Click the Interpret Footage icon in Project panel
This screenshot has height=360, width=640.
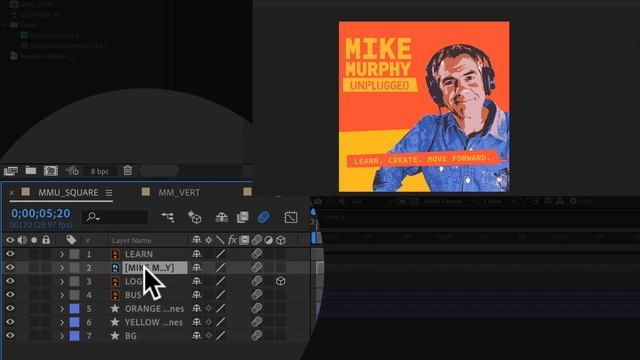11,171
